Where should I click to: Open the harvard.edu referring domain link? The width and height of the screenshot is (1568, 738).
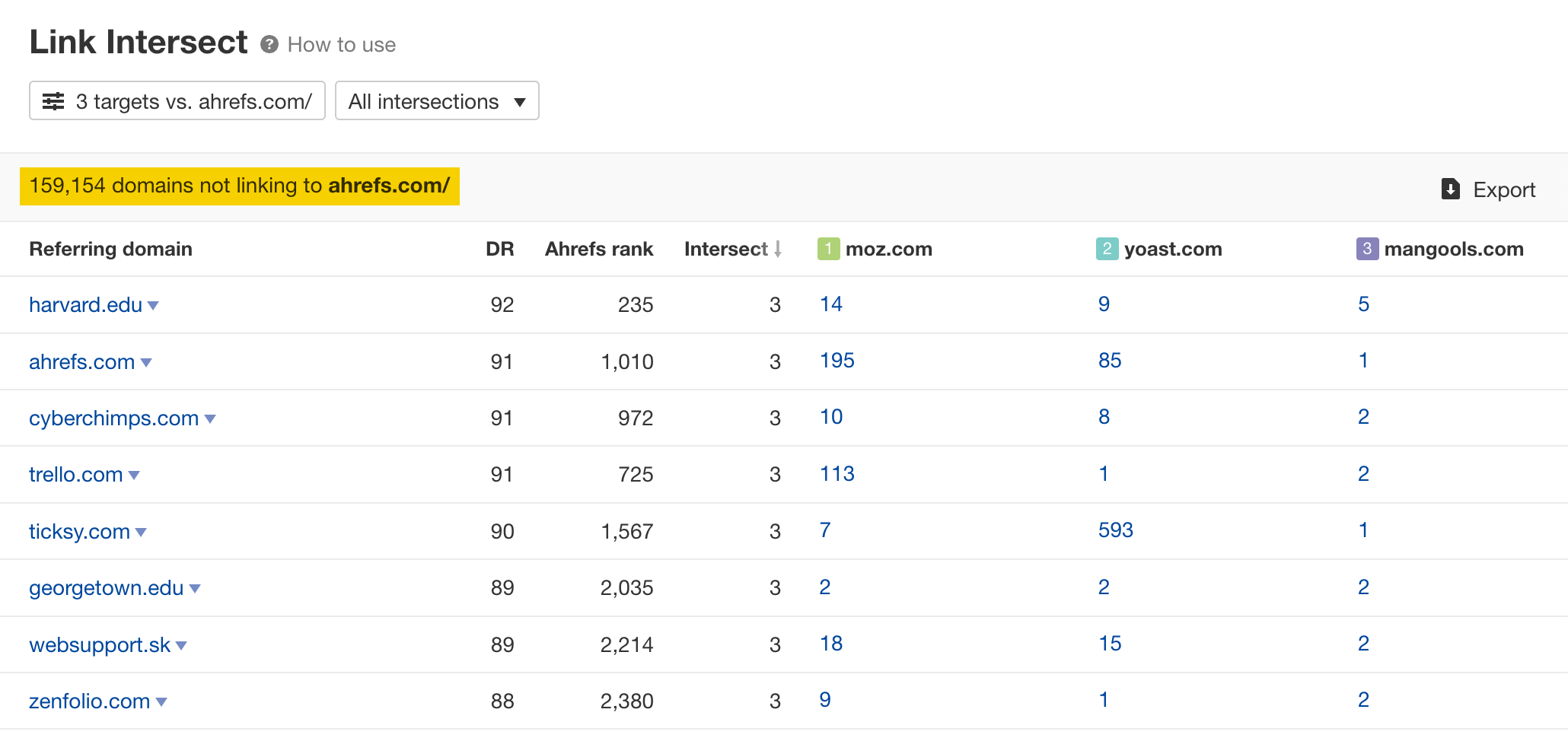(85, 305)
